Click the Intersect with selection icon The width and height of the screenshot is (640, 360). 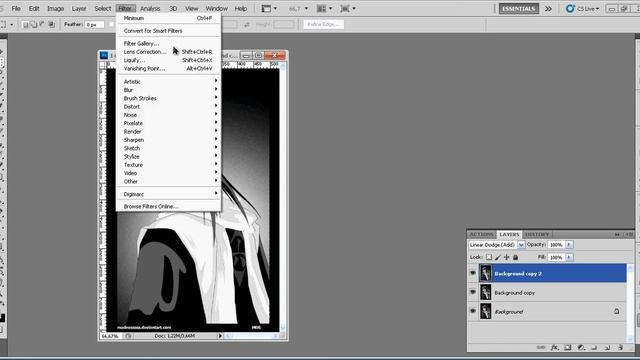pyautogui.click(x=51, y=24)
